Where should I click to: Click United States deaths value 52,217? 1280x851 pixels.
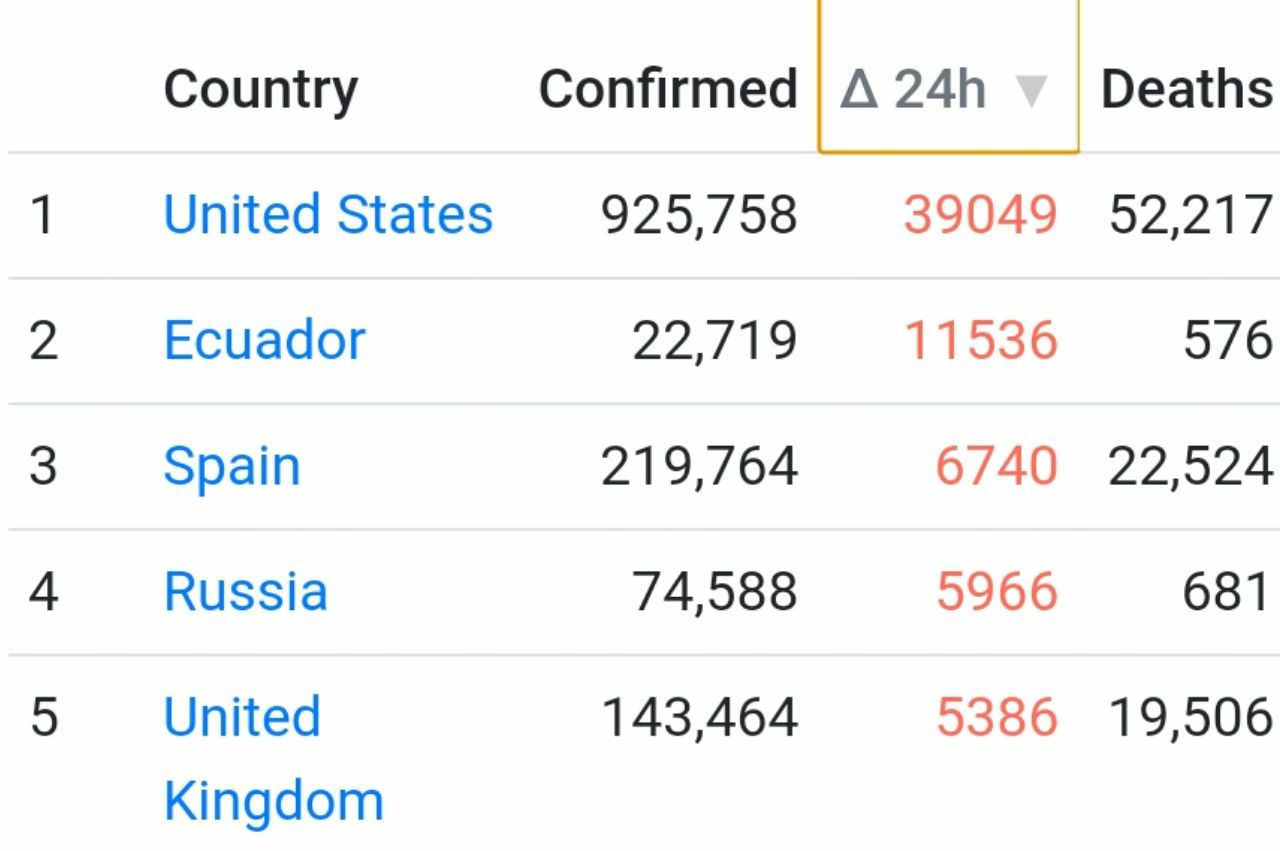1190,215
